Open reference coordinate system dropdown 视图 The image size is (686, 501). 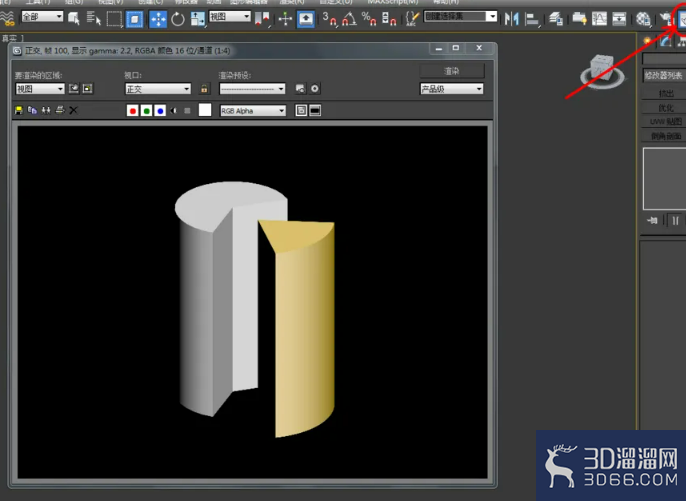(230, 17)
